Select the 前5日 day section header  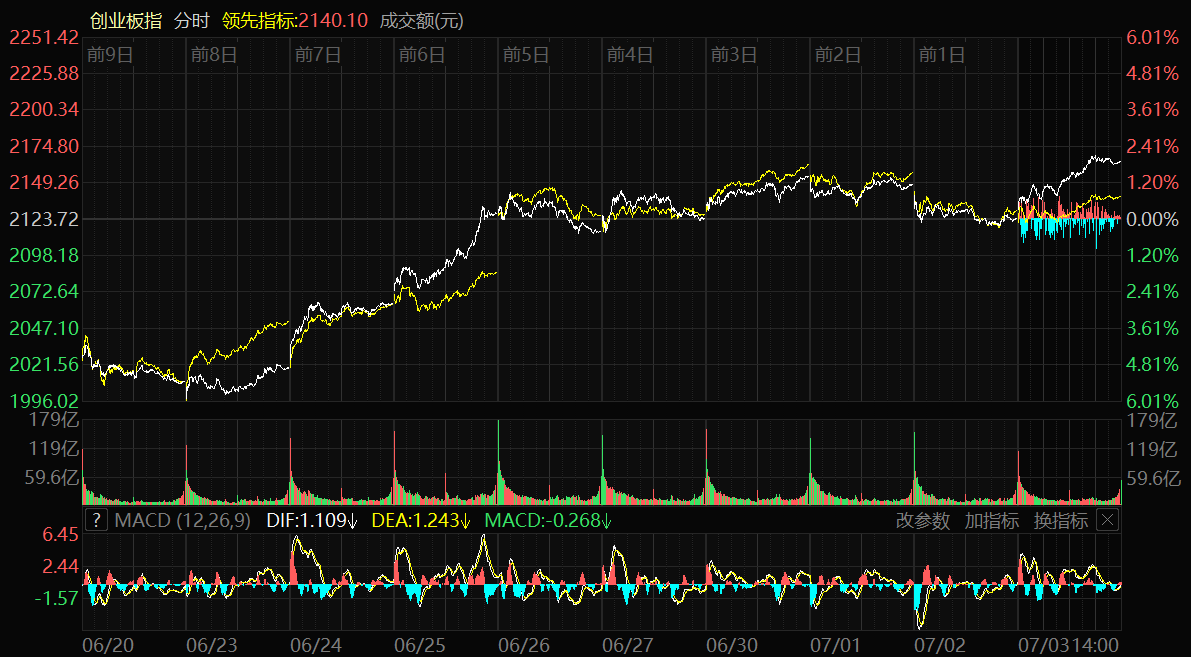(x=526, y=55)
